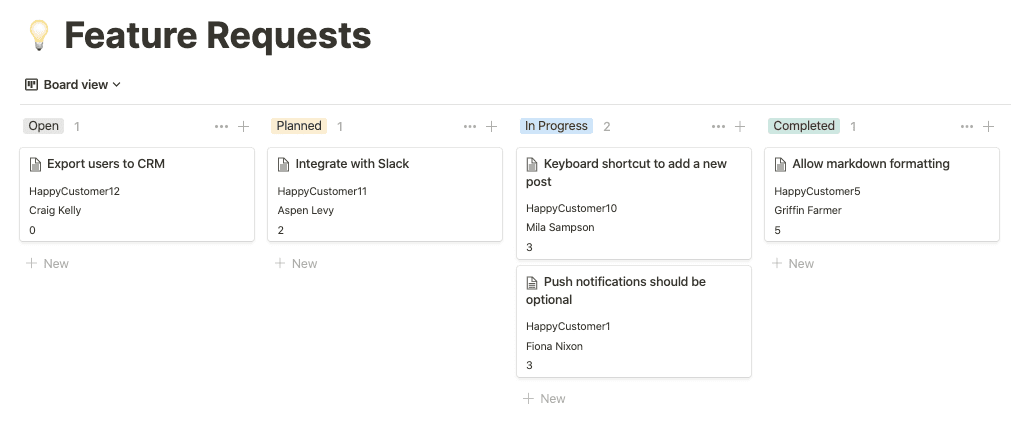Open the three-dot menu for Open column
Image resolution: width=1011 pixels, height=424 pixels.
point(222,127)
